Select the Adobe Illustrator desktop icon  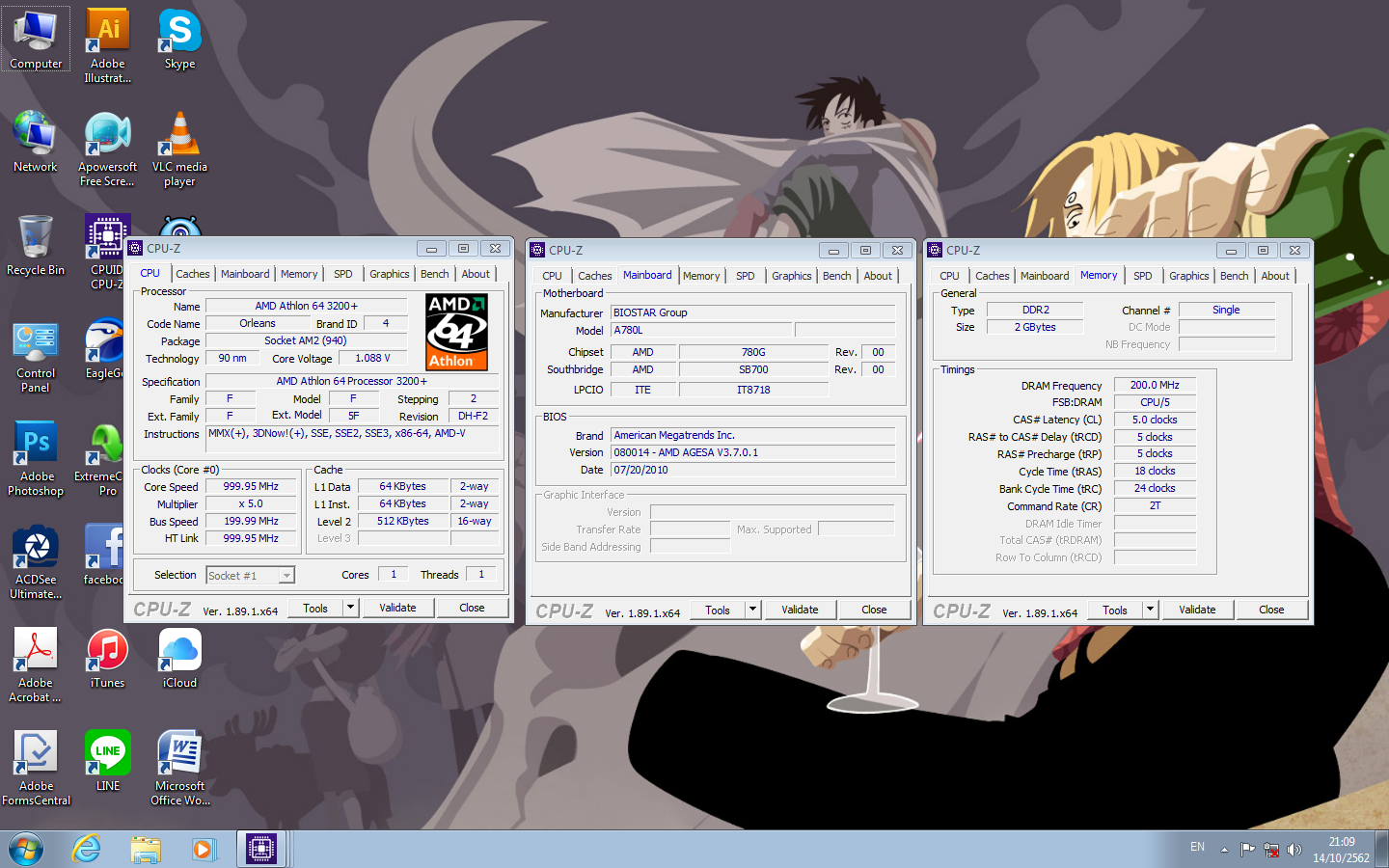click(x=108, y=45)
